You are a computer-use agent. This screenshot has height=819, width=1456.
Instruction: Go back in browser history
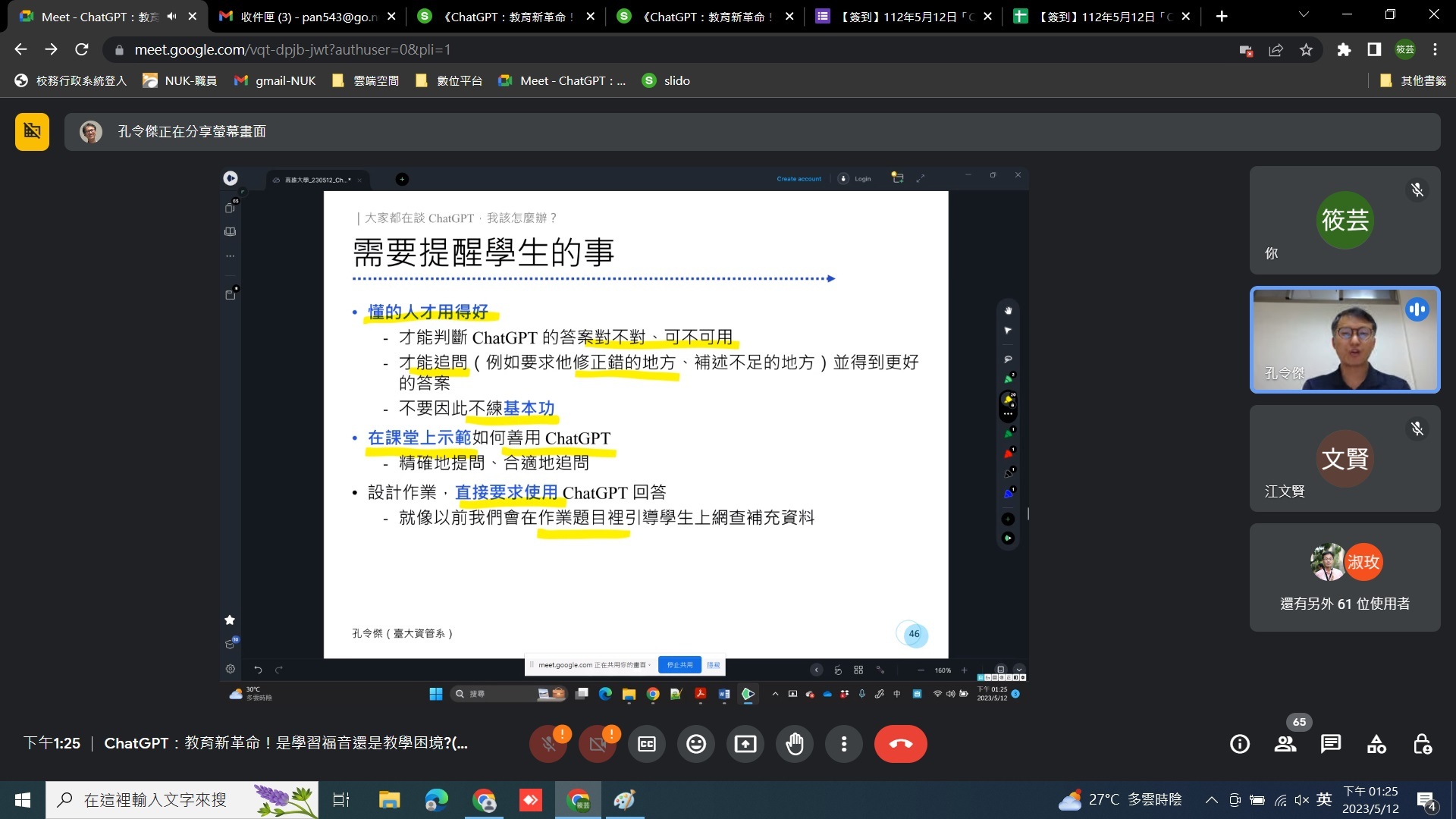pyautogui.click(x=20, y=50)
